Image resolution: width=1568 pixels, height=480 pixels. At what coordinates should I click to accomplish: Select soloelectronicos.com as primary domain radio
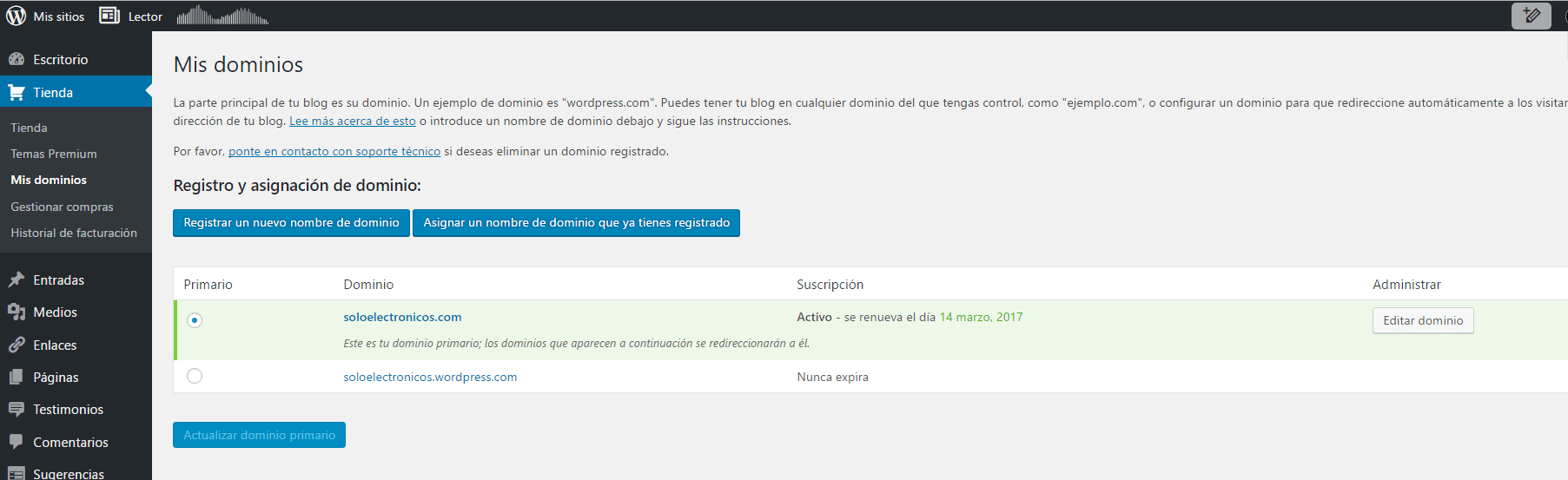click(x=195, y=320)
